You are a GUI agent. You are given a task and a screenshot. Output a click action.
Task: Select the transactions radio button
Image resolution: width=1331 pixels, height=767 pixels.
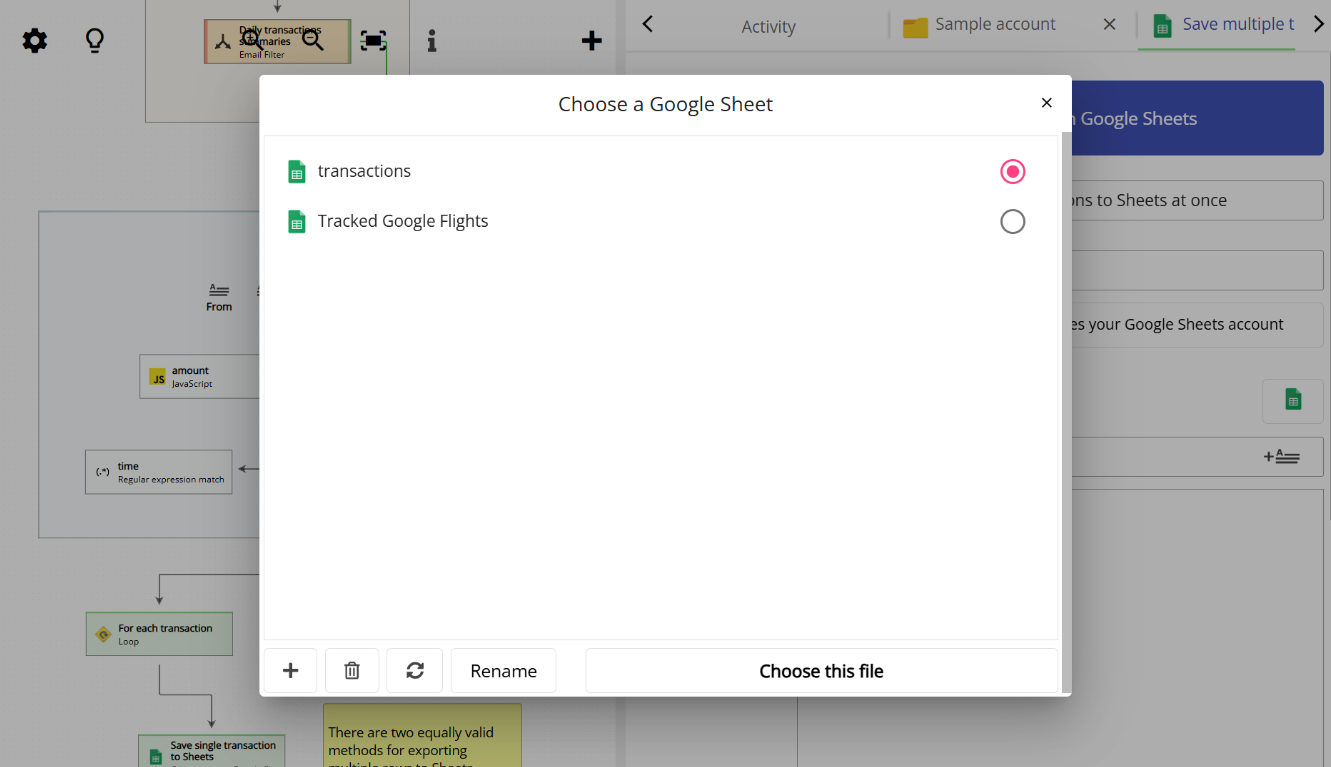pos(1012,171)
